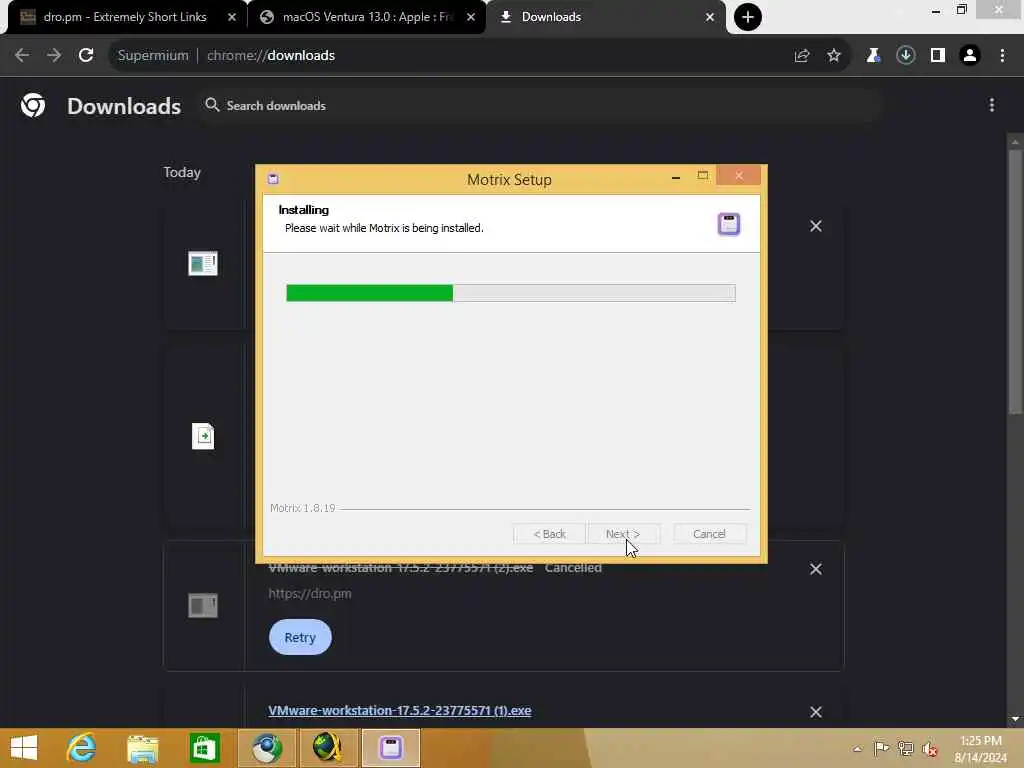This screenshot has width=1024, height=768.
Task: Go forward in browser history
Action: (x=54, y=56)
